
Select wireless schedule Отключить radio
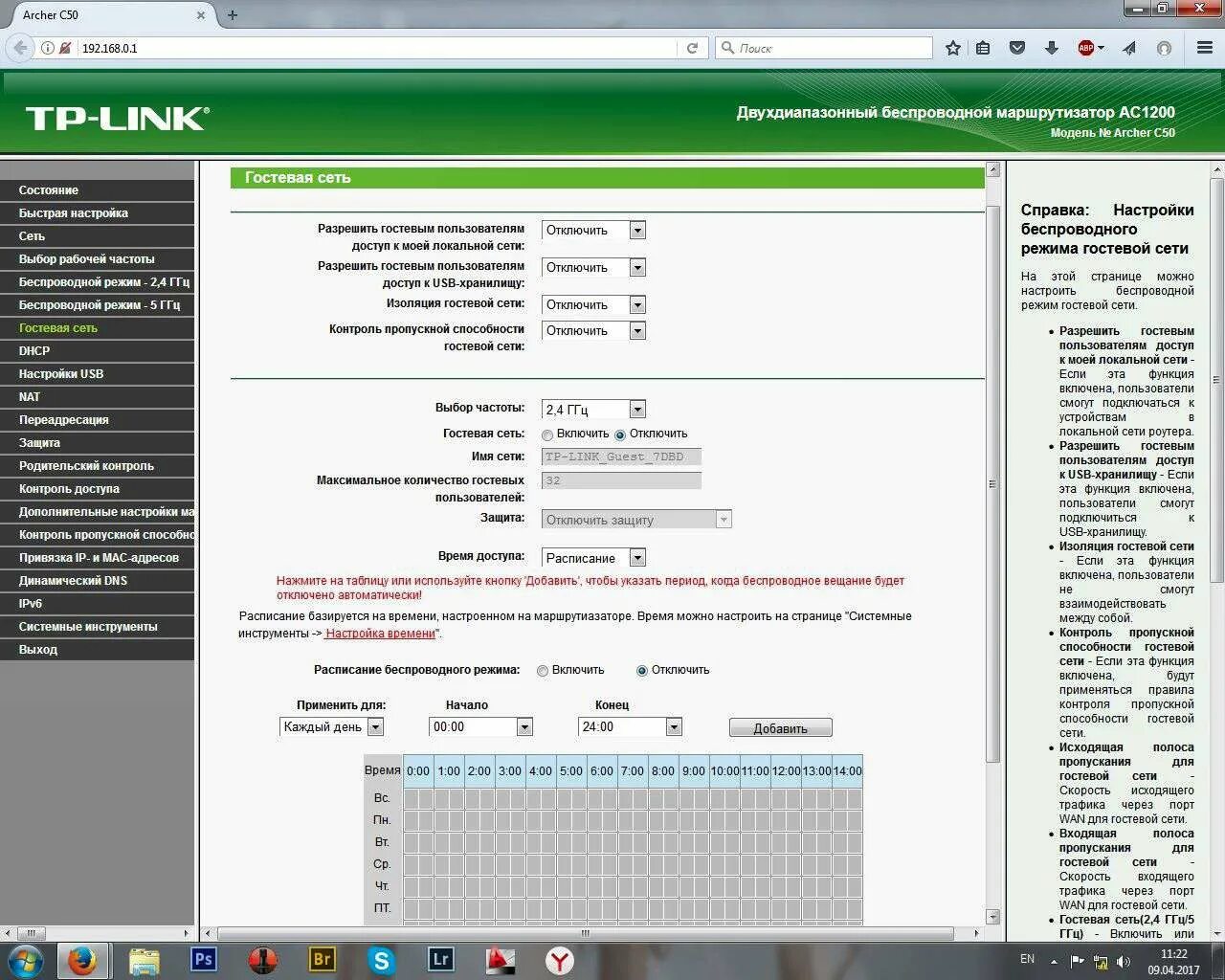[x=642, y=671]
